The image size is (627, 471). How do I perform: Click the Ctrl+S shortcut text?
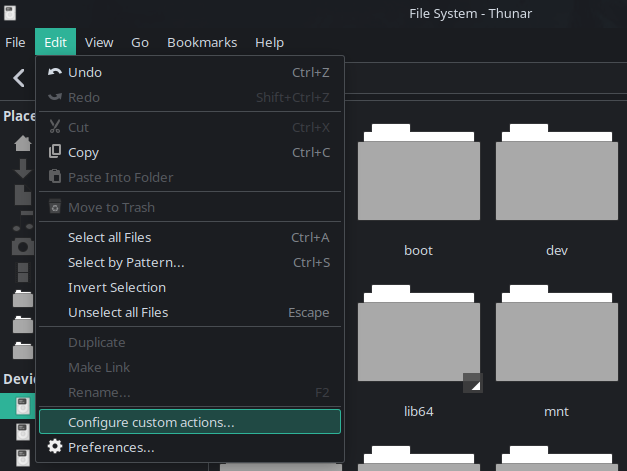pyautogui.click(x=312, y=263)
